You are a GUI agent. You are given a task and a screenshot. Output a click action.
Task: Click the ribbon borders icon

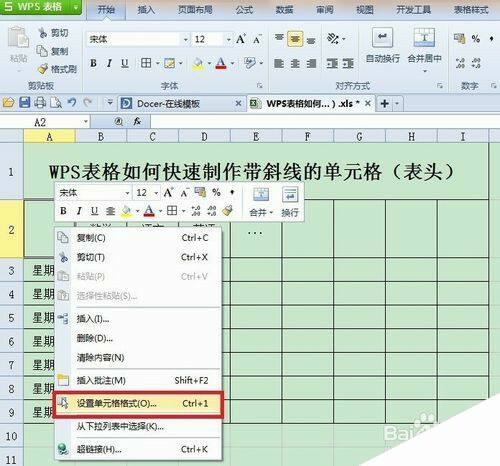pos(146,63)
